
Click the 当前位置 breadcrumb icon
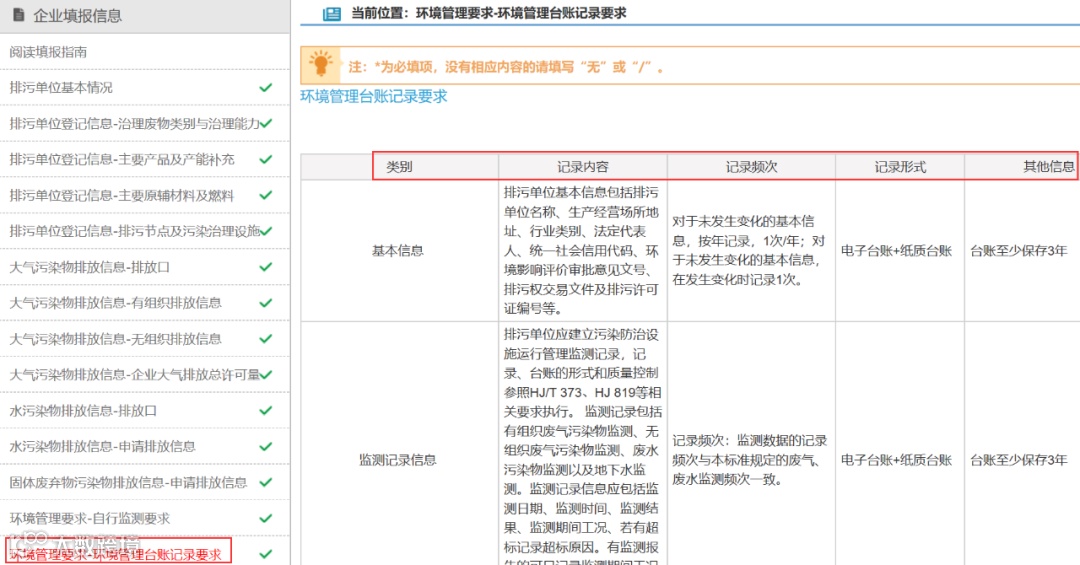[332, 13]
